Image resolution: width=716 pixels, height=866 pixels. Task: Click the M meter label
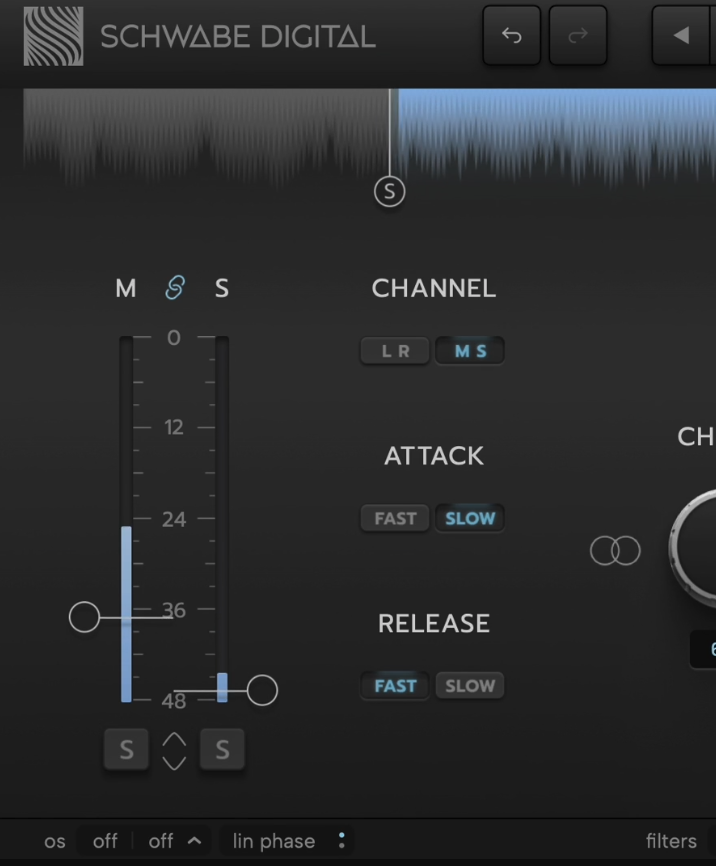point(126,288)
